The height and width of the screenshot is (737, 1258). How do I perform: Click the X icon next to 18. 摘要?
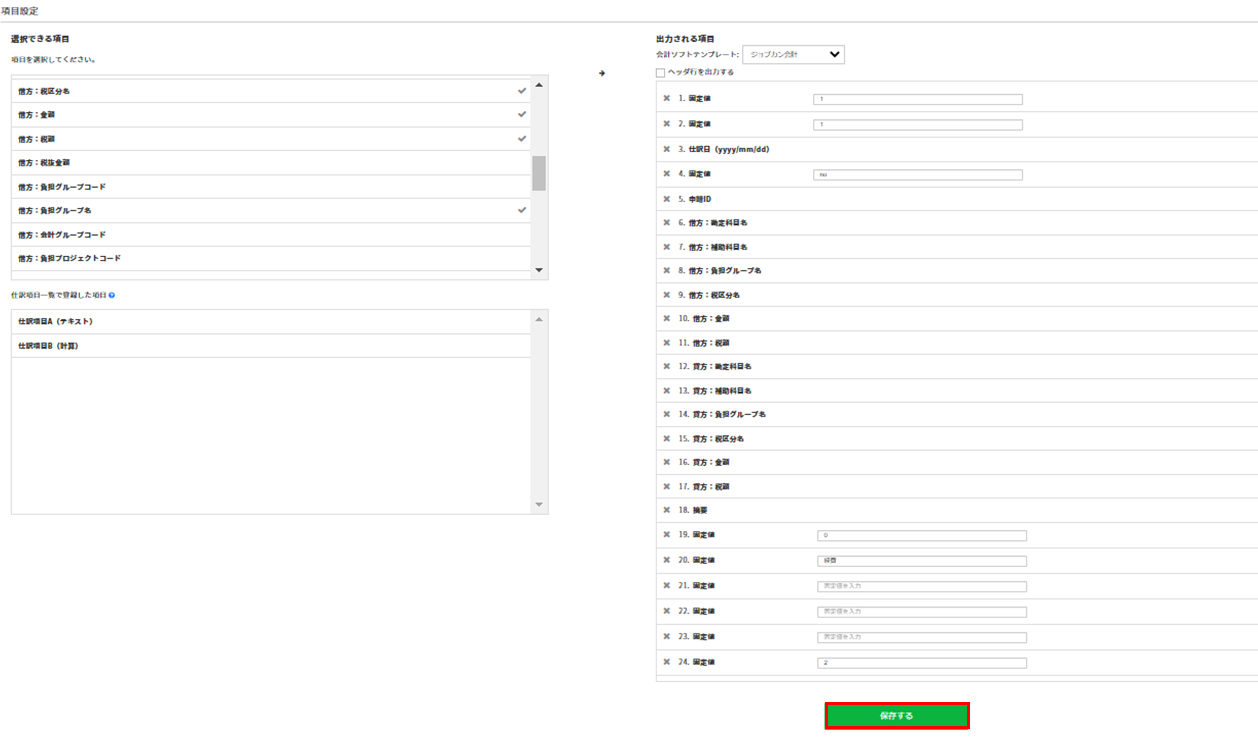[x=666, y=510]
